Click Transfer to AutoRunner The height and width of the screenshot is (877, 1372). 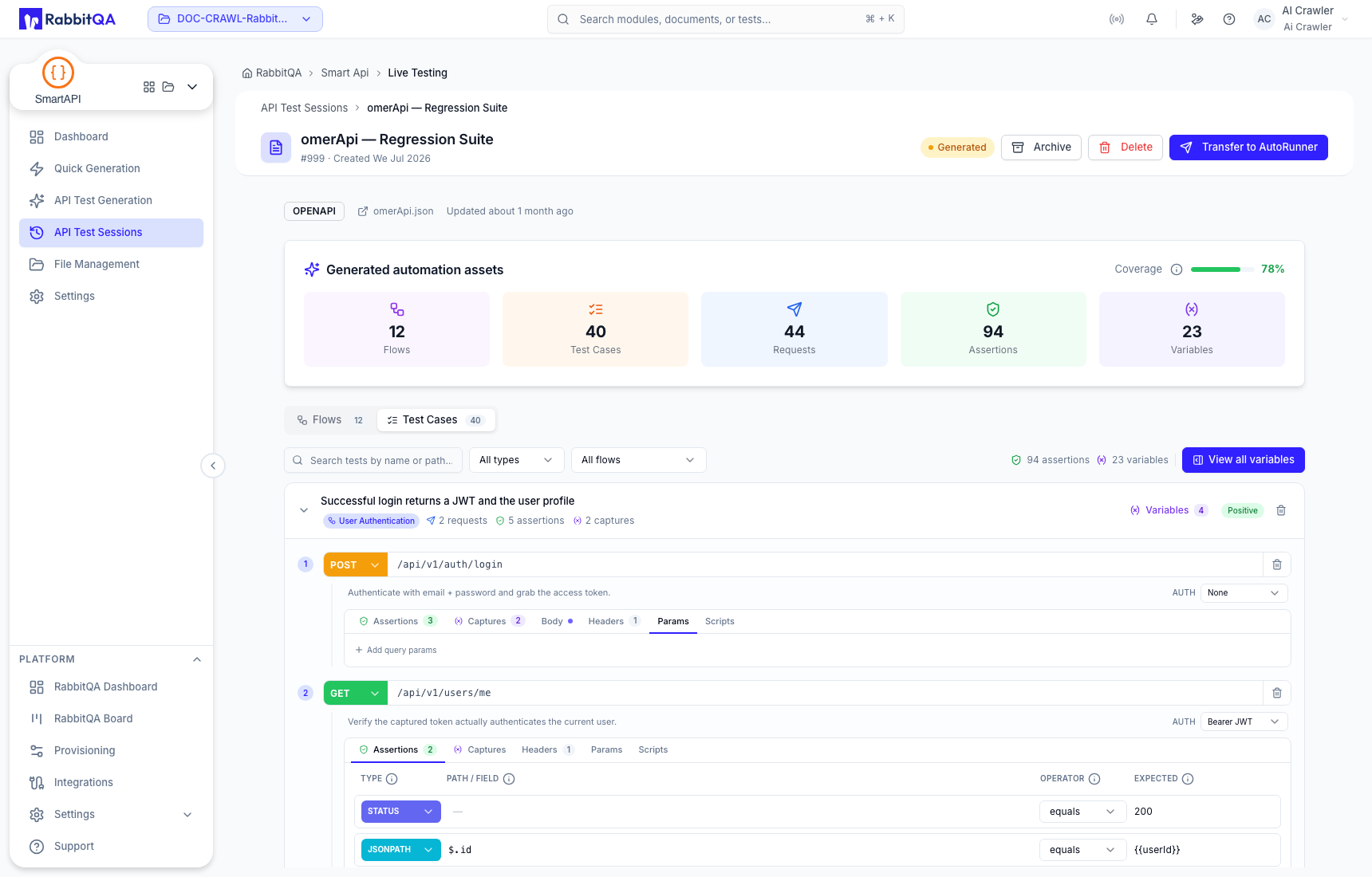tap(1248, 147)
